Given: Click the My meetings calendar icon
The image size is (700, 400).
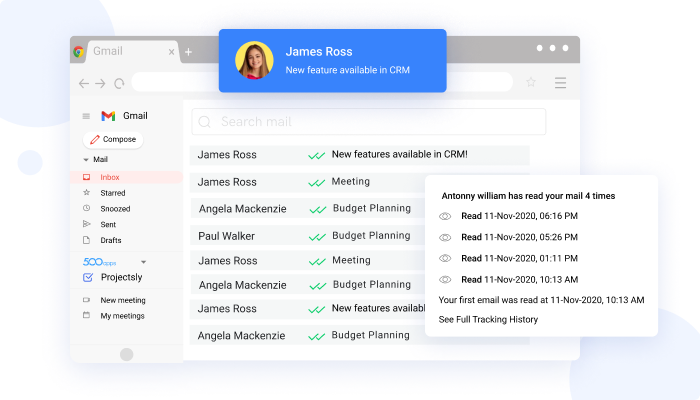Looking at the screenshot, I should 87,315.
